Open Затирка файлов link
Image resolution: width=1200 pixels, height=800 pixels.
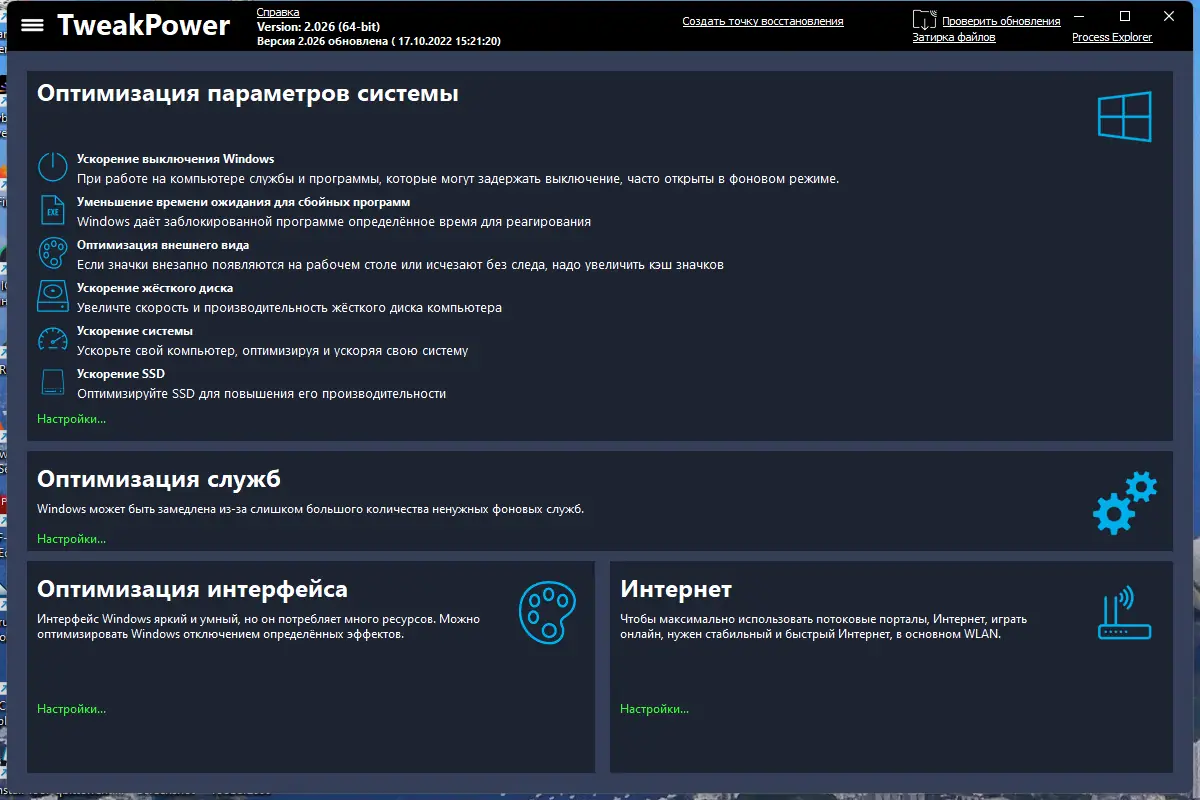[954, 37]
